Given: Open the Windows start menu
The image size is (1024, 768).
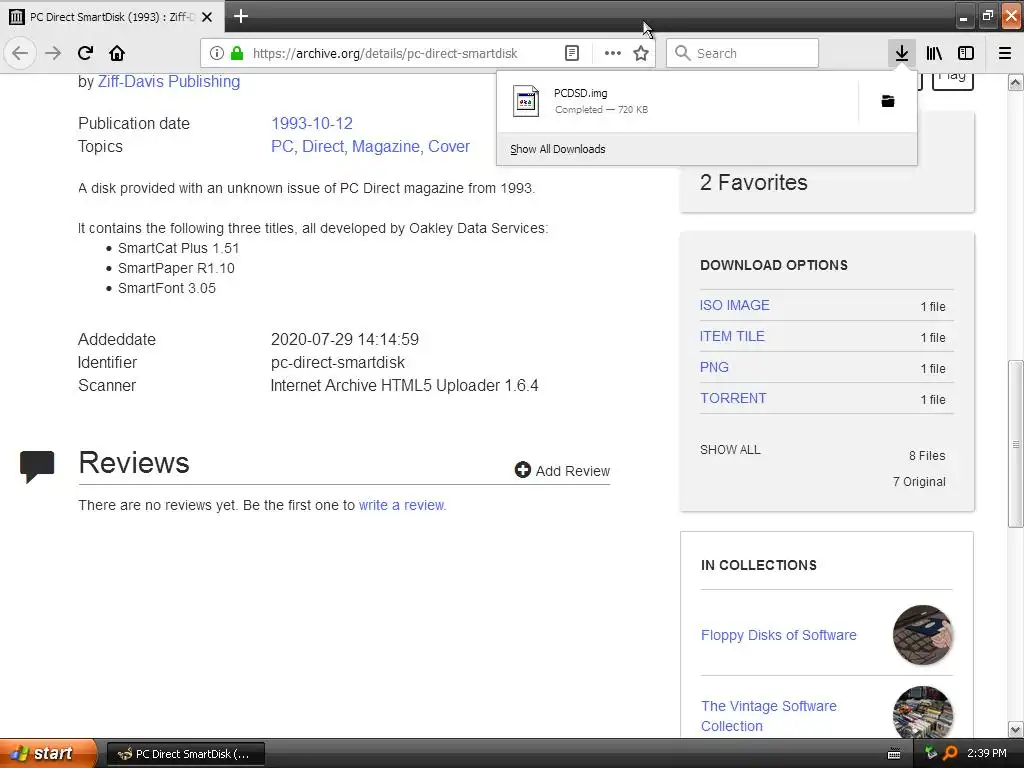Looking at the screenshot, I should (x=48, y=753).
